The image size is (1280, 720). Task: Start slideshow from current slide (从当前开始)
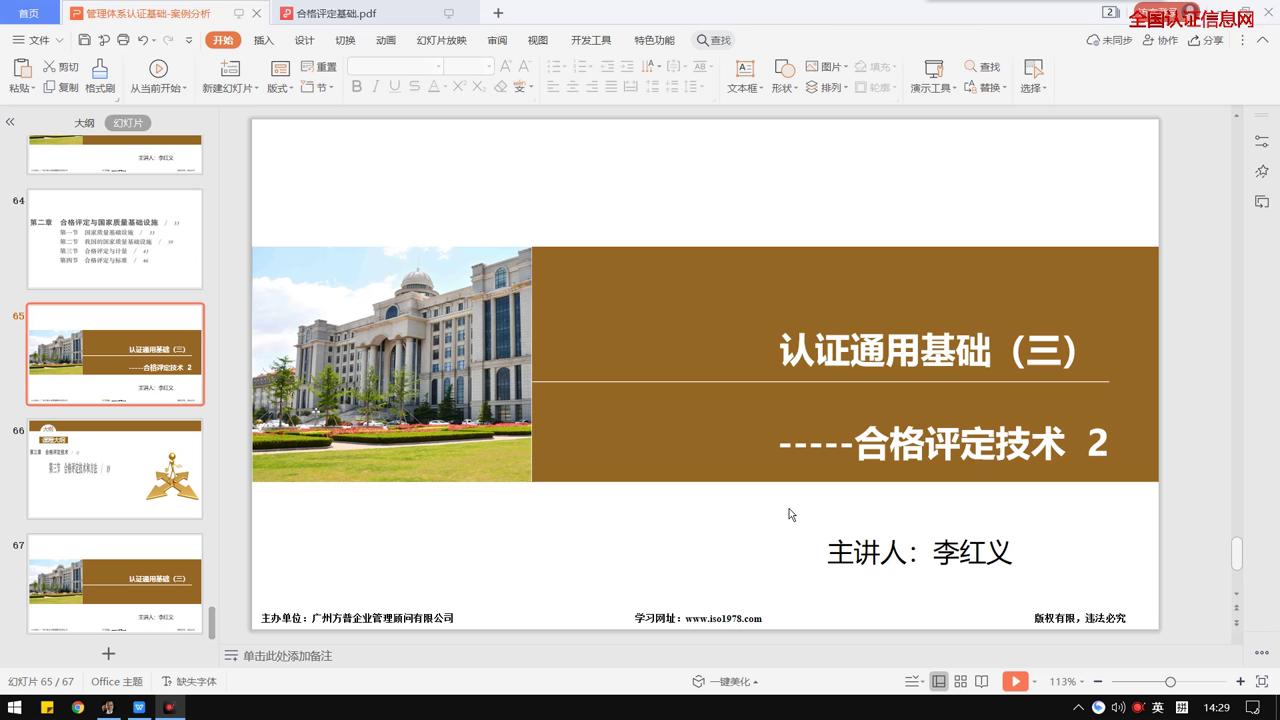(x=158, y=76)
